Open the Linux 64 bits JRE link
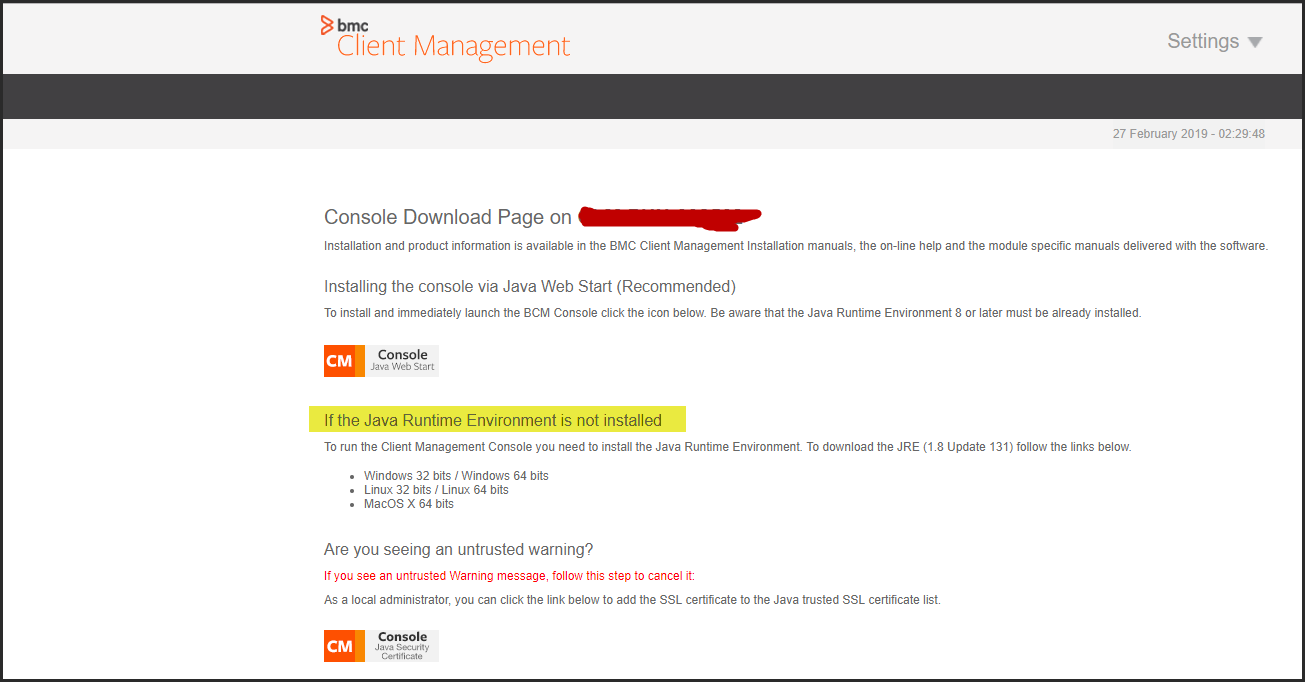 tap(475, 490)
